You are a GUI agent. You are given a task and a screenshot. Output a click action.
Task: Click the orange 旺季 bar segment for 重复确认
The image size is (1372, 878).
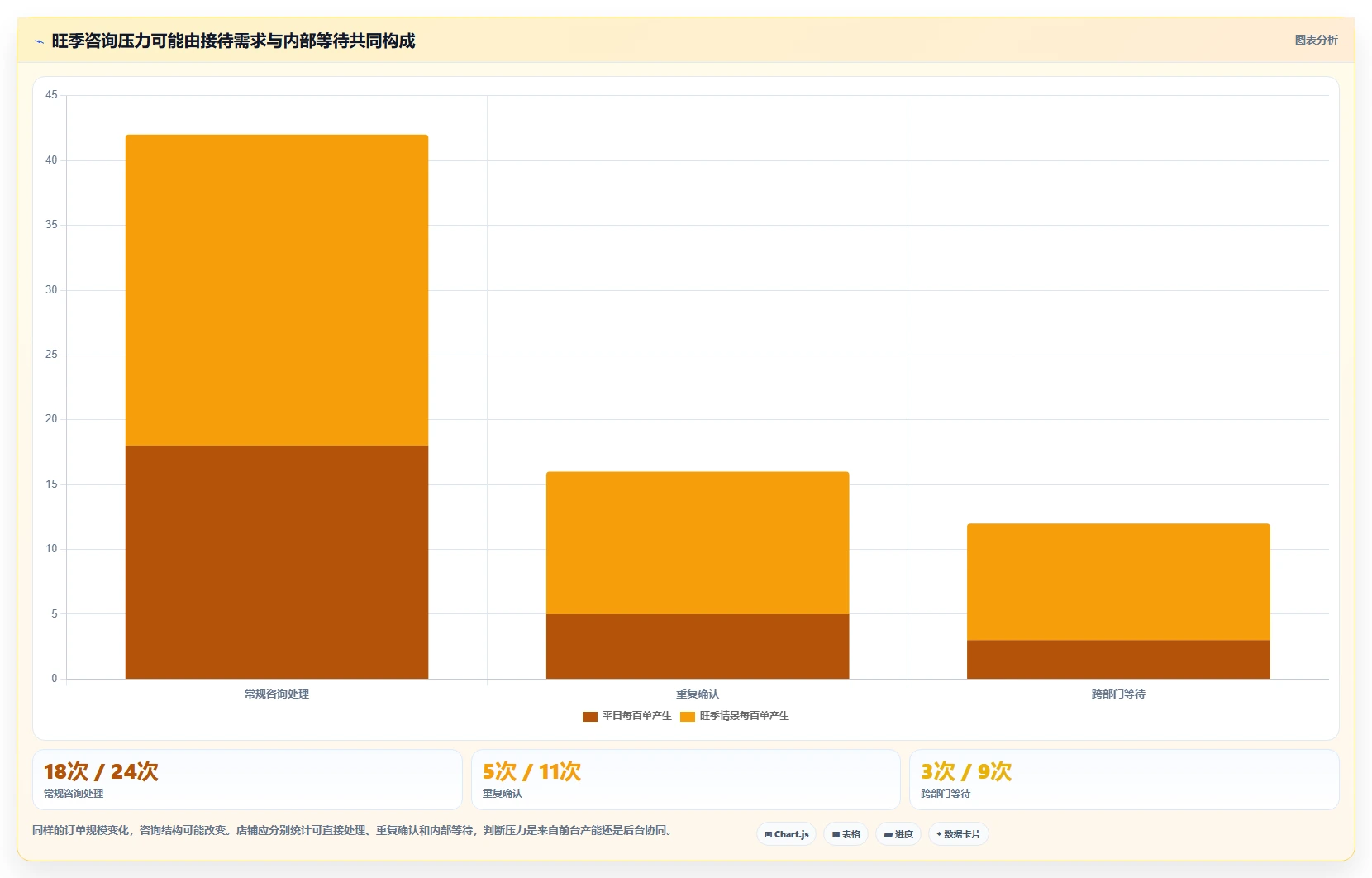[698, 543]
